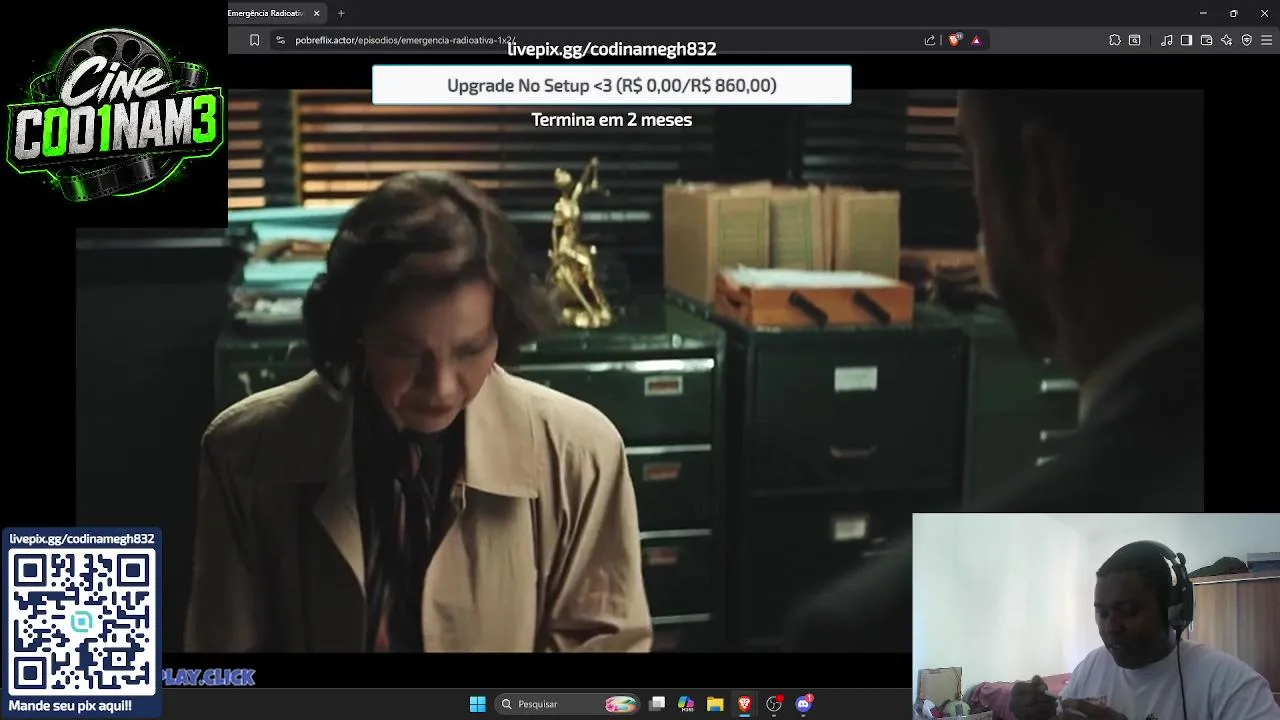
Task: Open Brave Rewards triangle icon
Action: [x=976, y=40]
